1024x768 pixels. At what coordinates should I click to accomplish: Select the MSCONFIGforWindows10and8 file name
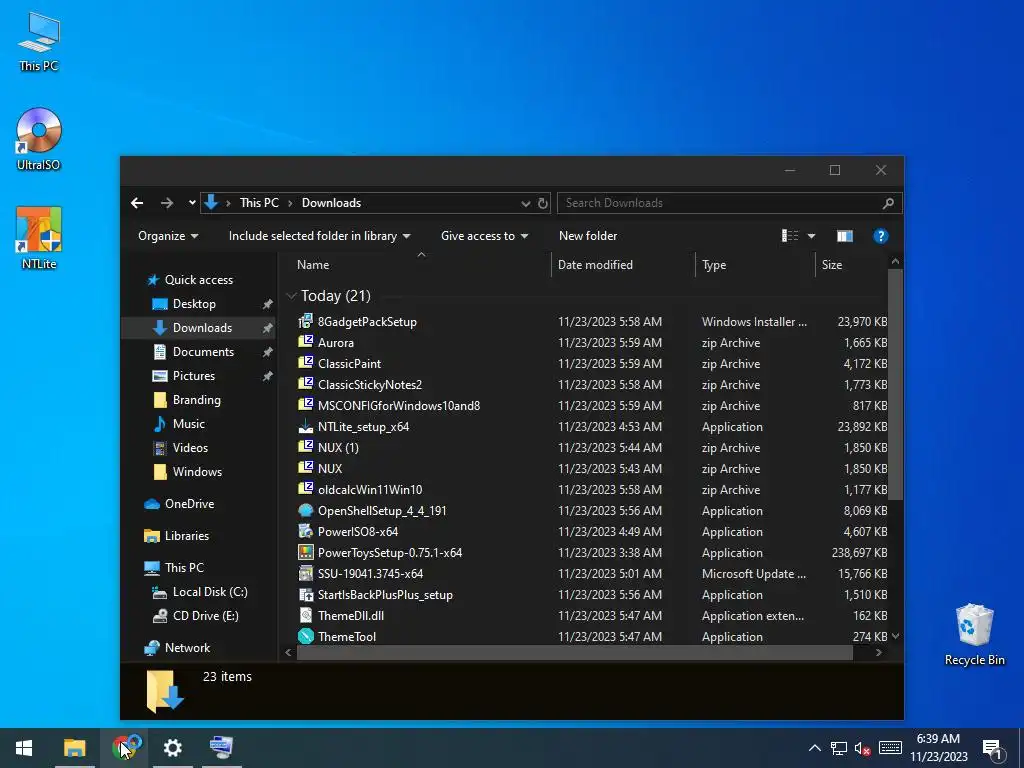pyautogui.click(x=398, y=406)
